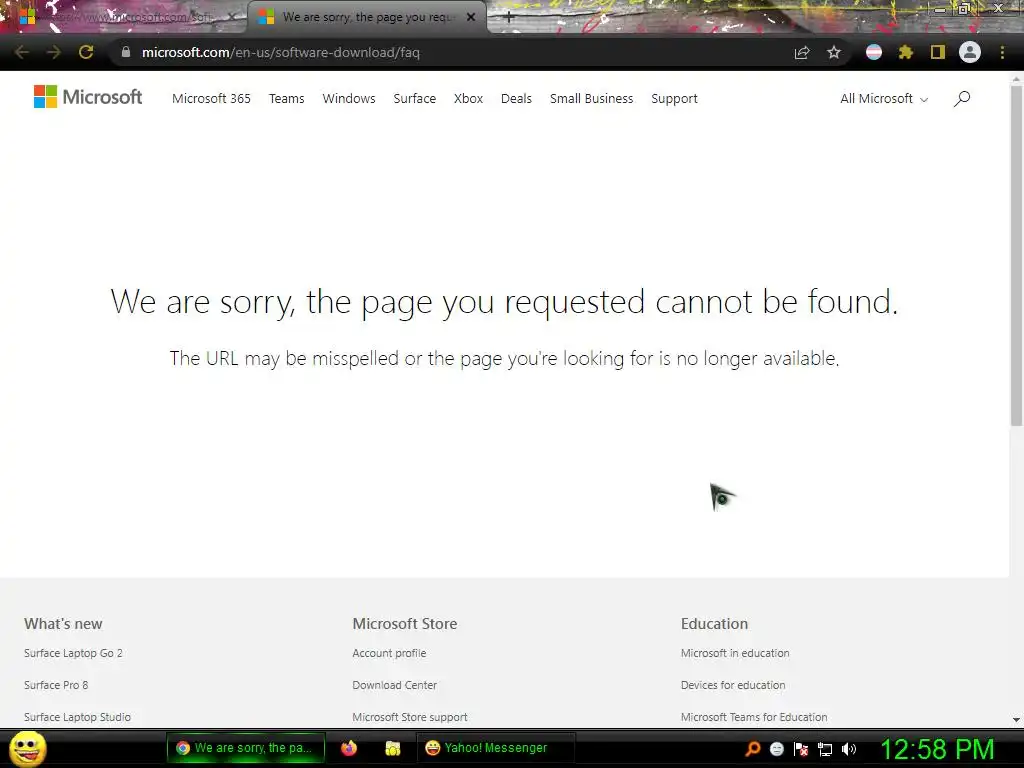Open the Deals nav item
Viewport: 1024px width, 768px height.
click(x=516, y=99)
